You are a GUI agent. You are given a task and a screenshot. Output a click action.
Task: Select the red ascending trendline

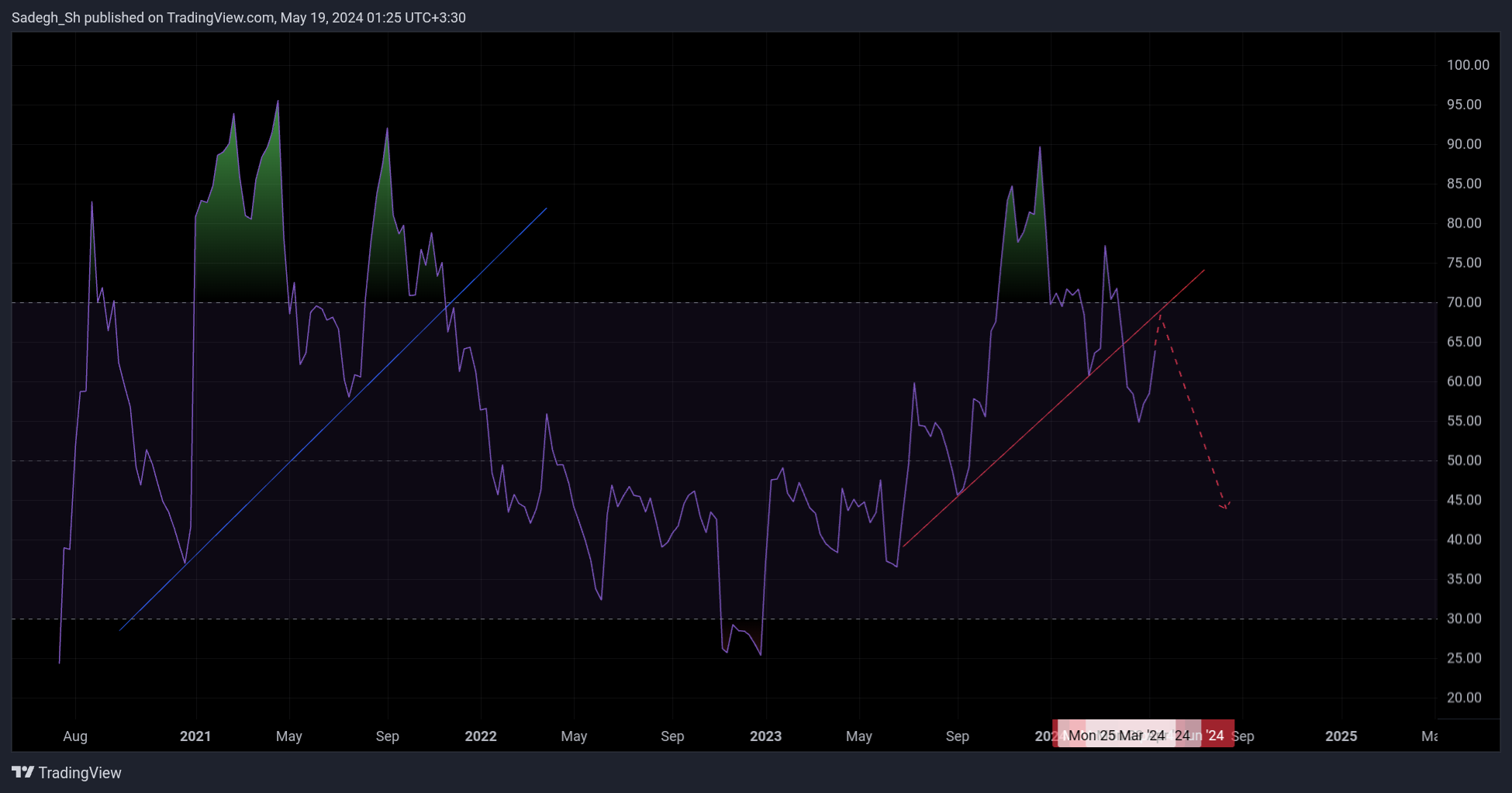pos(1055,408)
